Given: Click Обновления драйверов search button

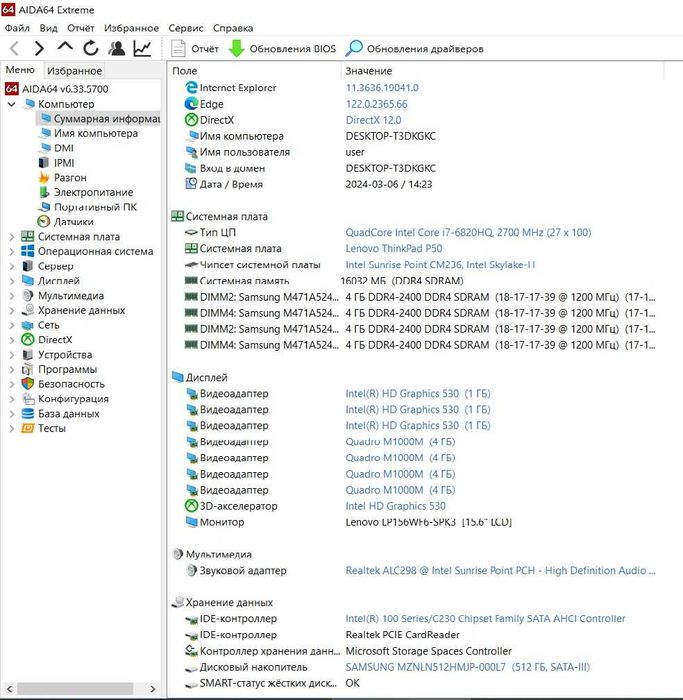Looking at the screenshot, I should pyautogui.click(x=415, y=49).
